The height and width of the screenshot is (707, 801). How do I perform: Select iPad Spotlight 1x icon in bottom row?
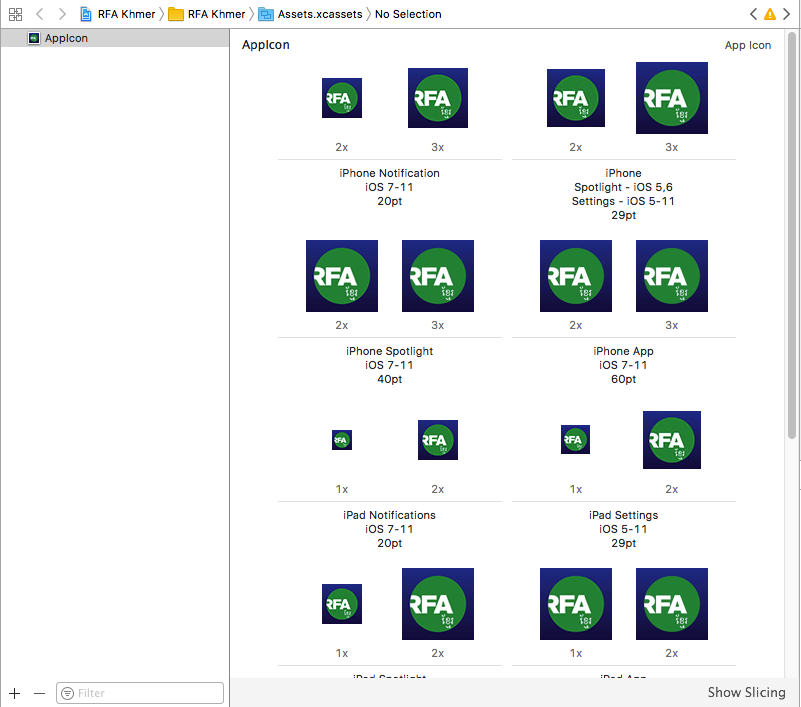pyautogui.click(x=342, y=604)
